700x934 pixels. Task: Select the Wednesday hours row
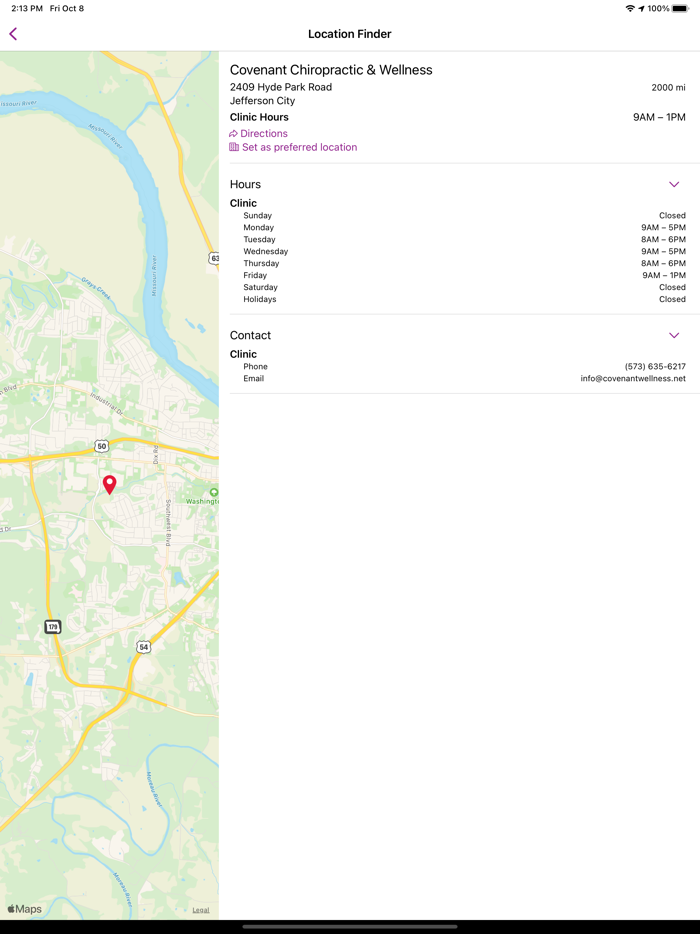[x=464, y=251]
